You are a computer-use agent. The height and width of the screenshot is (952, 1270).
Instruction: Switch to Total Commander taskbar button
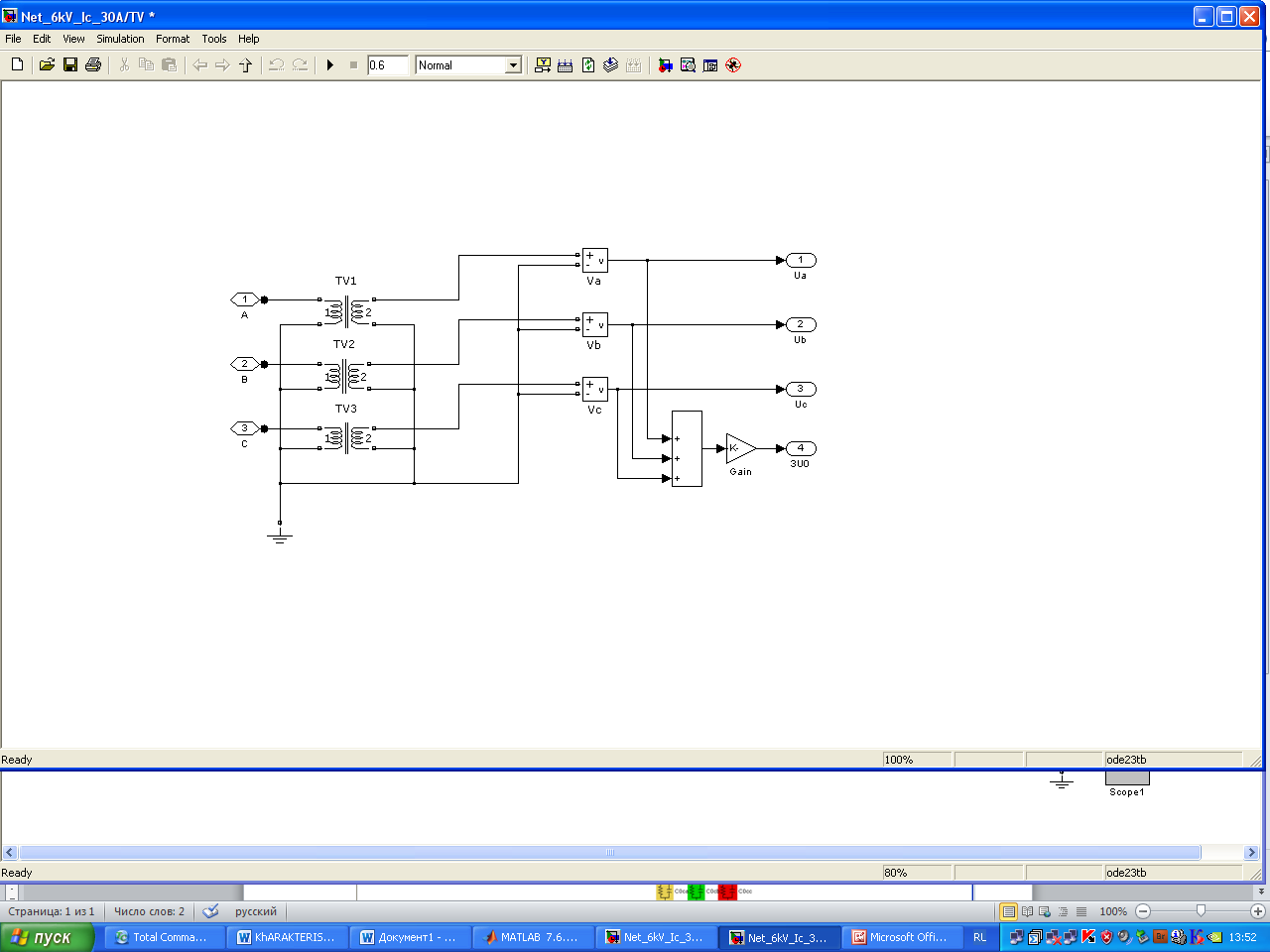pyautogui.click(x=164, y=937)
